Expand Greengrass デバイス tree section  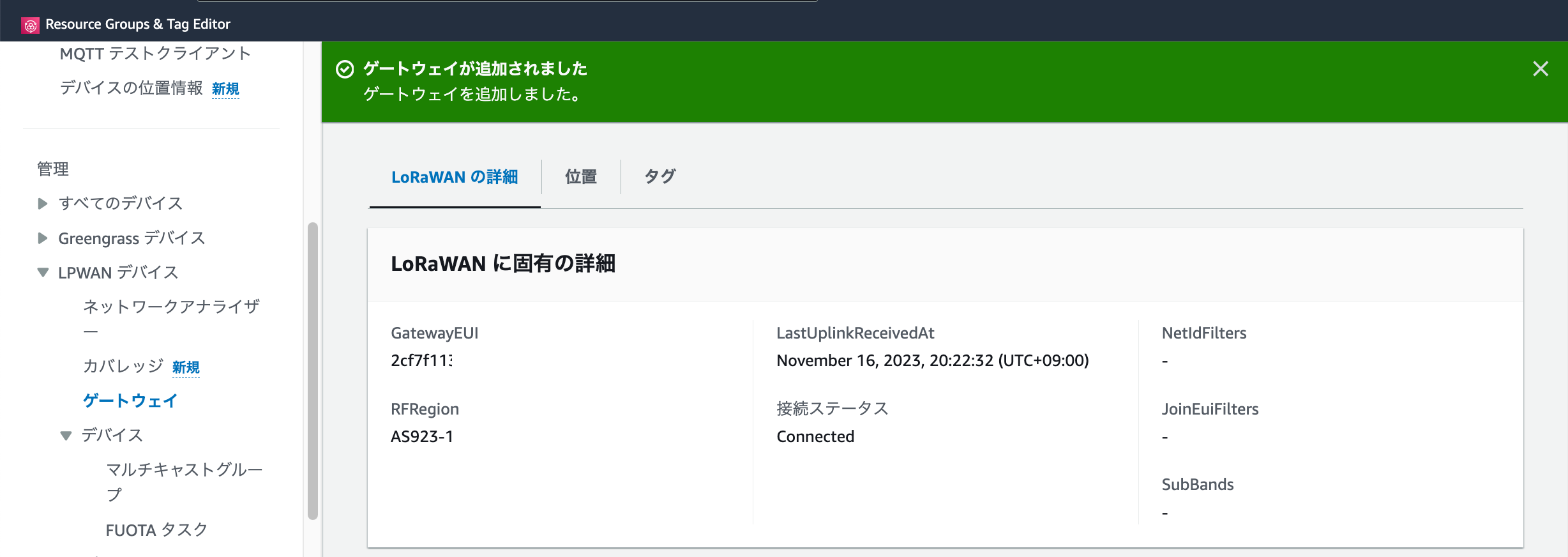[43, 238]
